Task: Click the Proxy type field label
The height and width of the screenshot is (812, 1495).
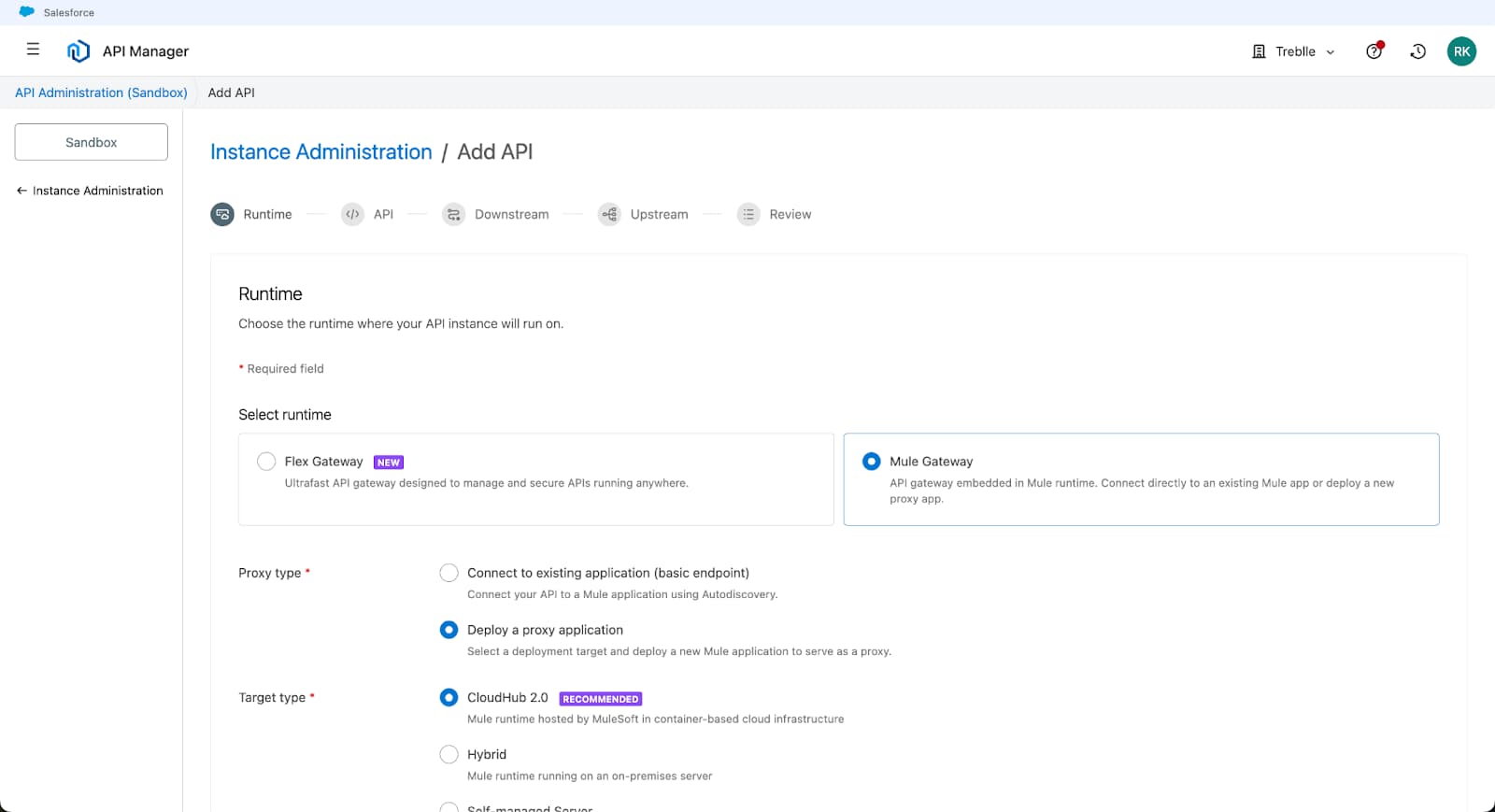Action: pos(270,573)
